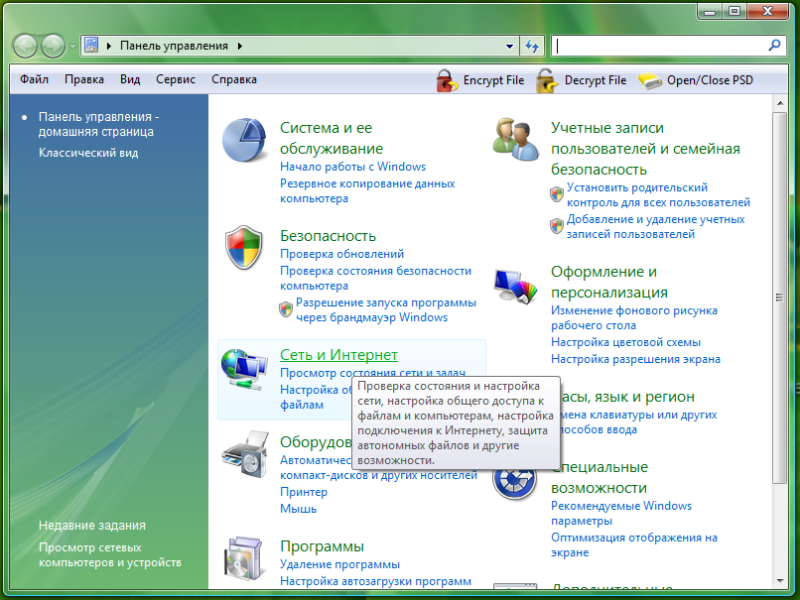This screenshot has height=600, width=800.
Task: Click the vertical scrollbar thumb
Action: [780, 297]
